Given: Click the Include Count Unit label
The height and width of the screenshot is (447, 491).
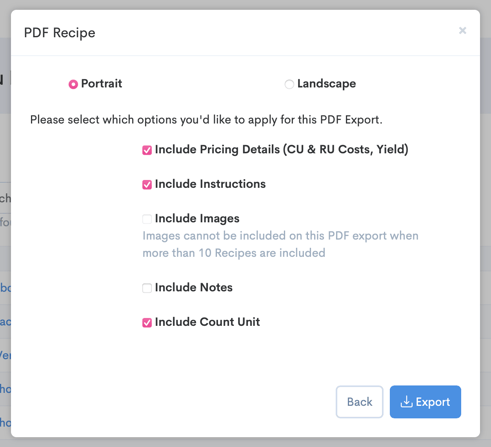Looking at the screenshot, I should coord(207,322).
